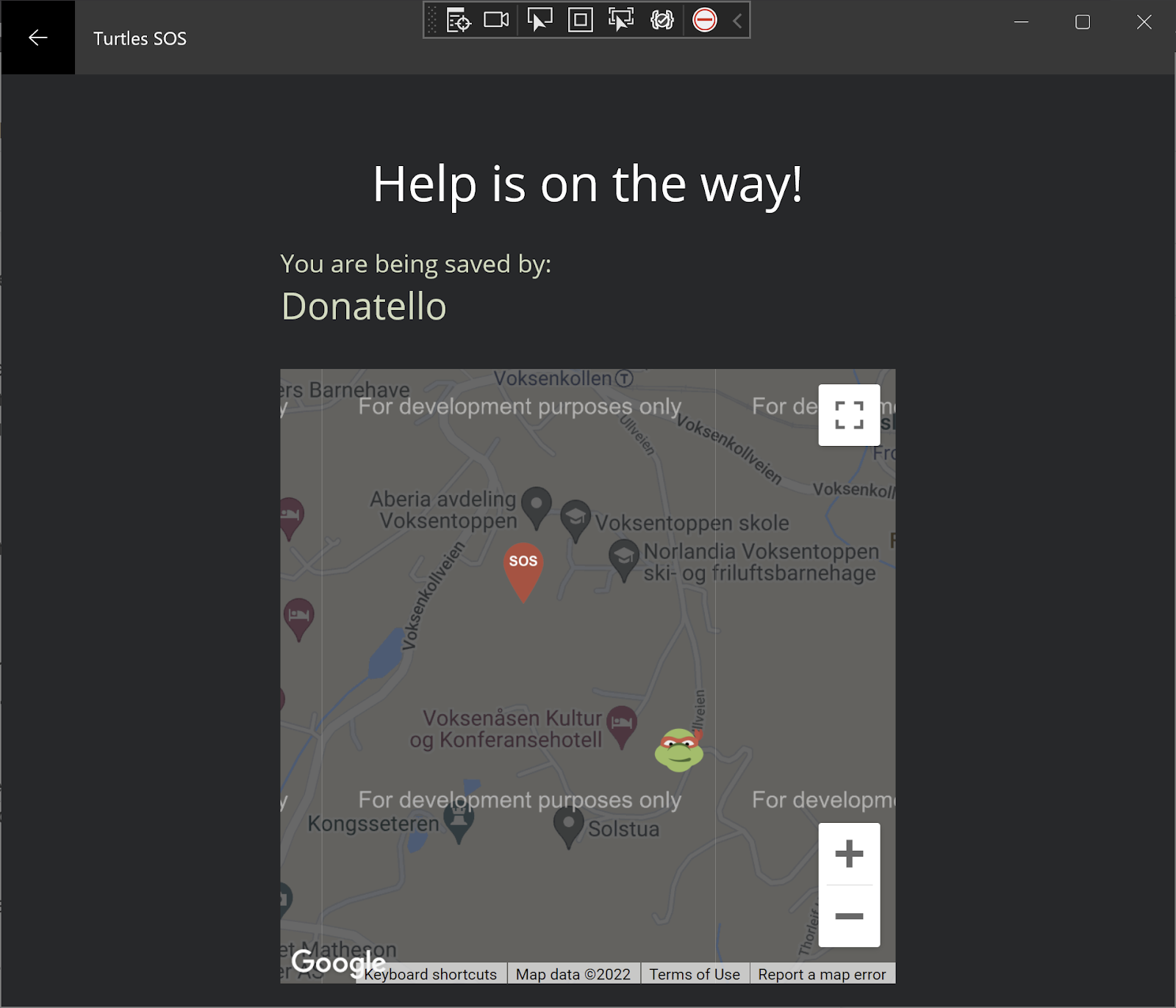Go back using the arrow button
Image resolution: width=1176 pixels, height=1008 pixels.
[x=37, y=37]
